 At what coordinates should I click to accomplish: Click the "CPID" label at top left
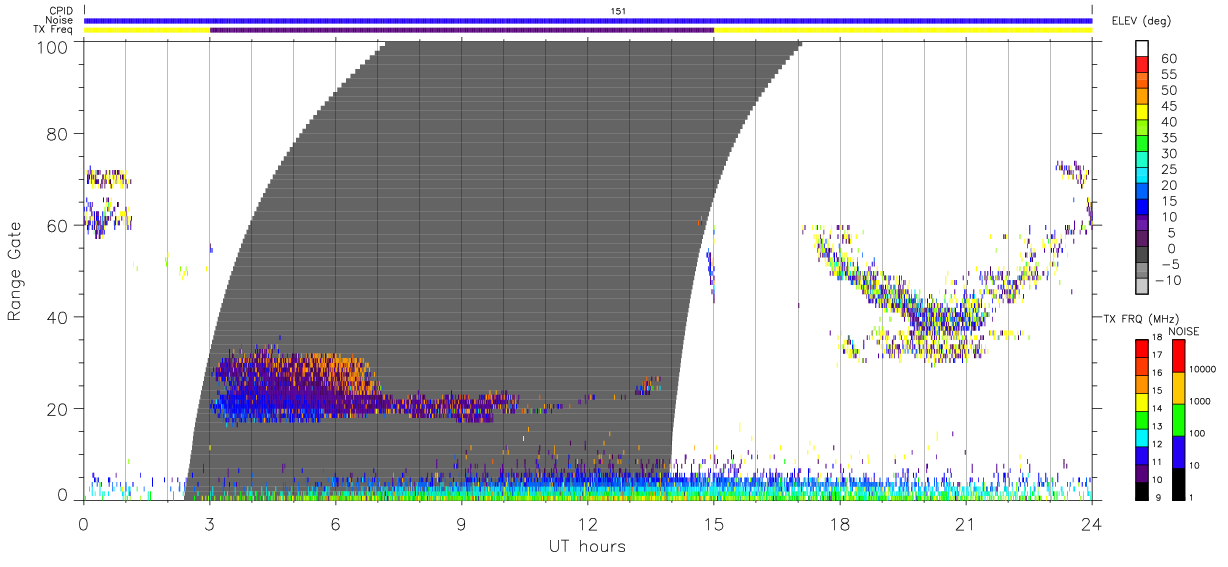tap(59, 11)
